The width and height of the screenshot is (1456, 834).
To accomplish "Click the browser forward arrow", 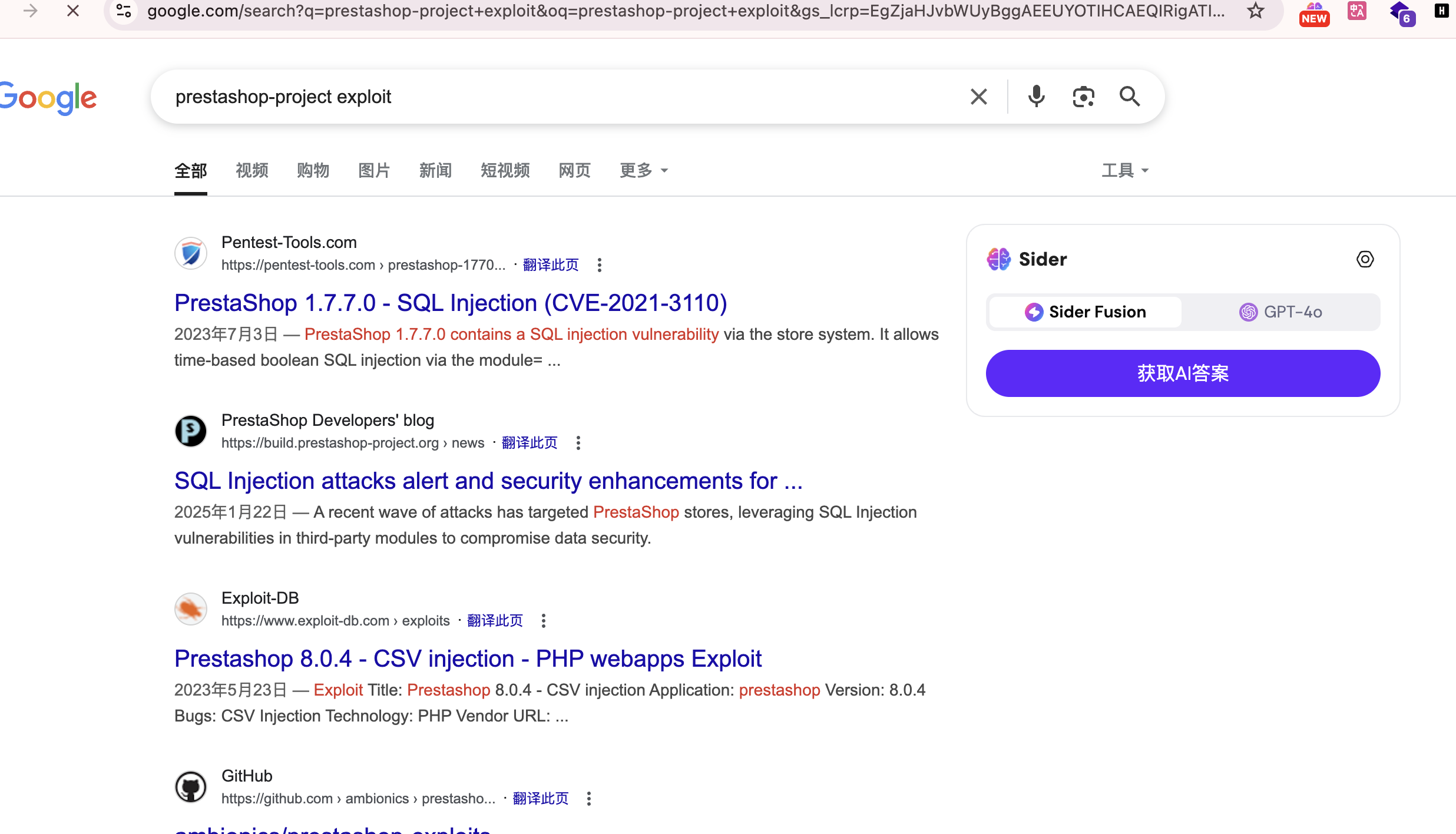I will 30,11.
